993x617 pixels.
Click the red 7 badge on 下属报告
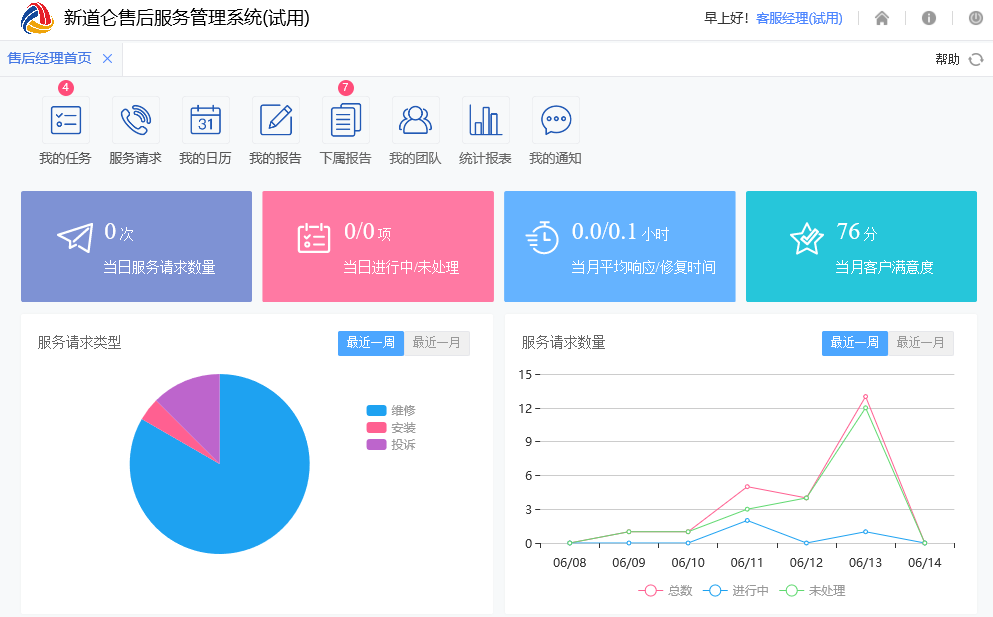click(x=345, y=87)
